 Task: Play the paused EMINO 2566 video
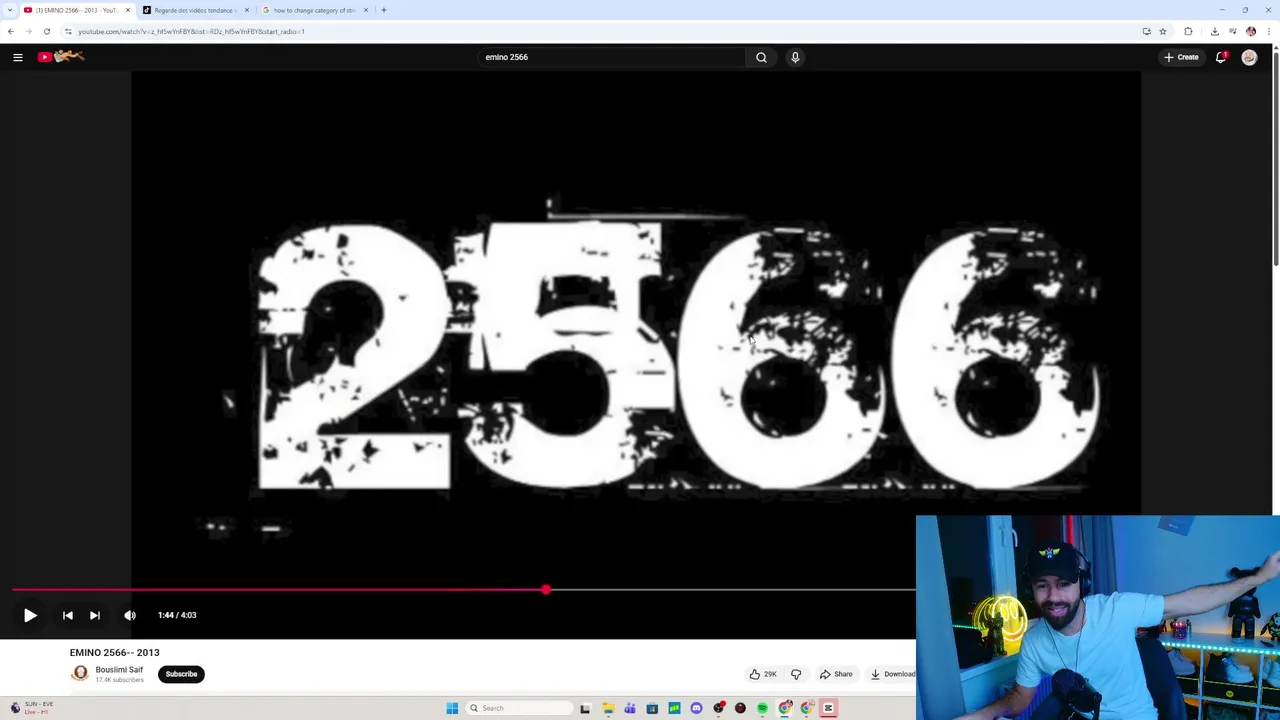click(30, 615)
